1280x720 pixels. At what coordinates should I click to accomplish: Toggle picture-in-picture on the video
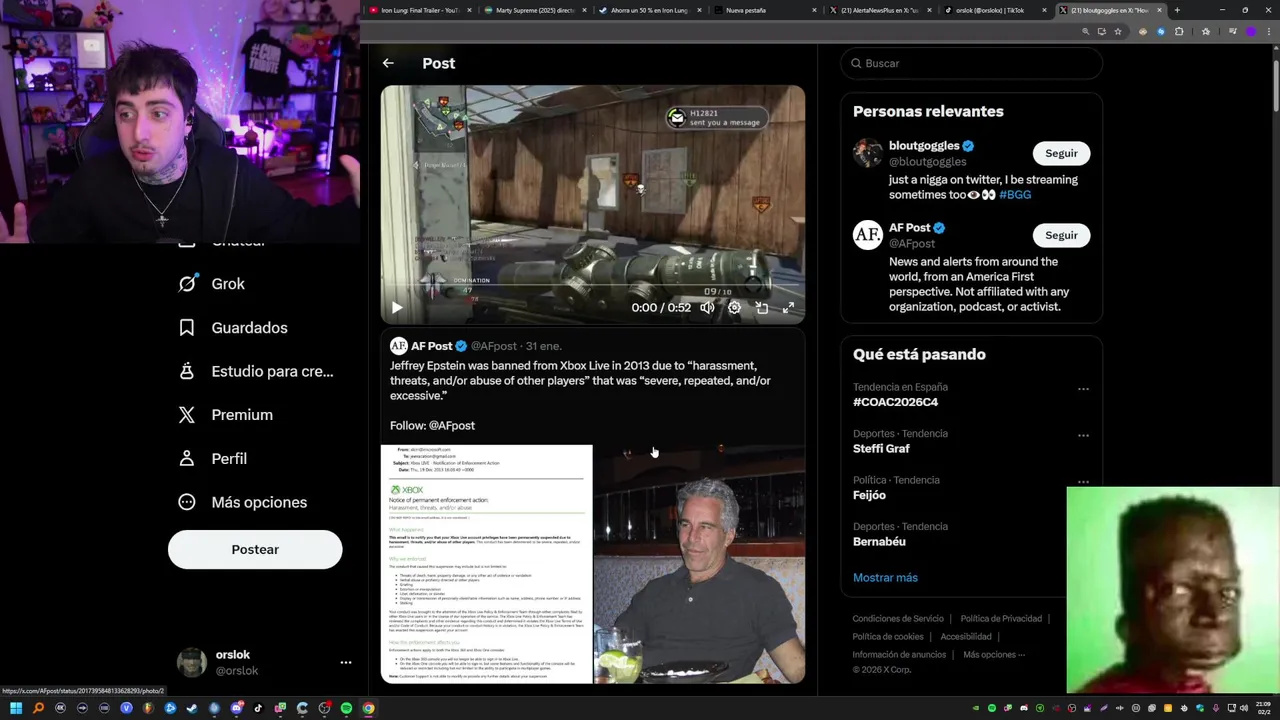pos(761,308)
